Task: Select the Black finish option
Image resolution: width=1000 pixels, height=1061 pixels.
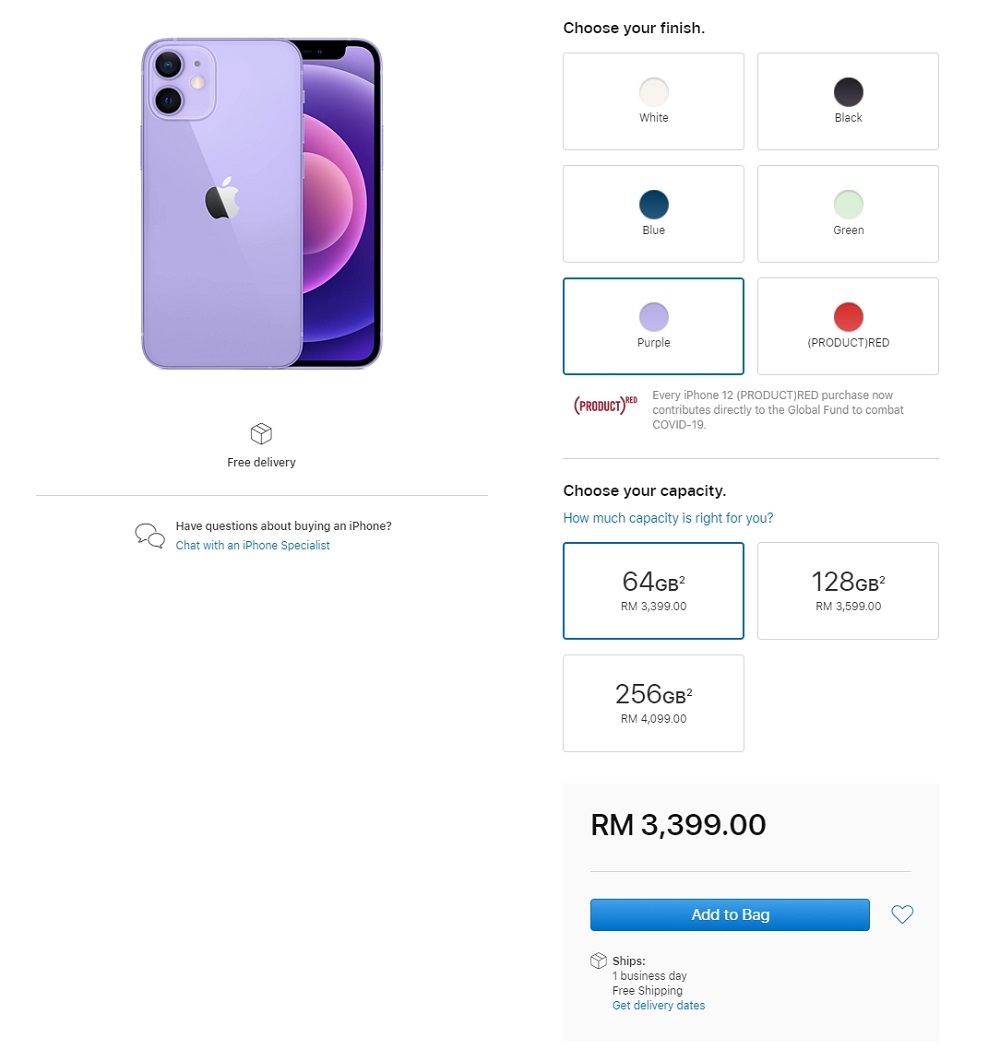Action: [x=847, y=101]
